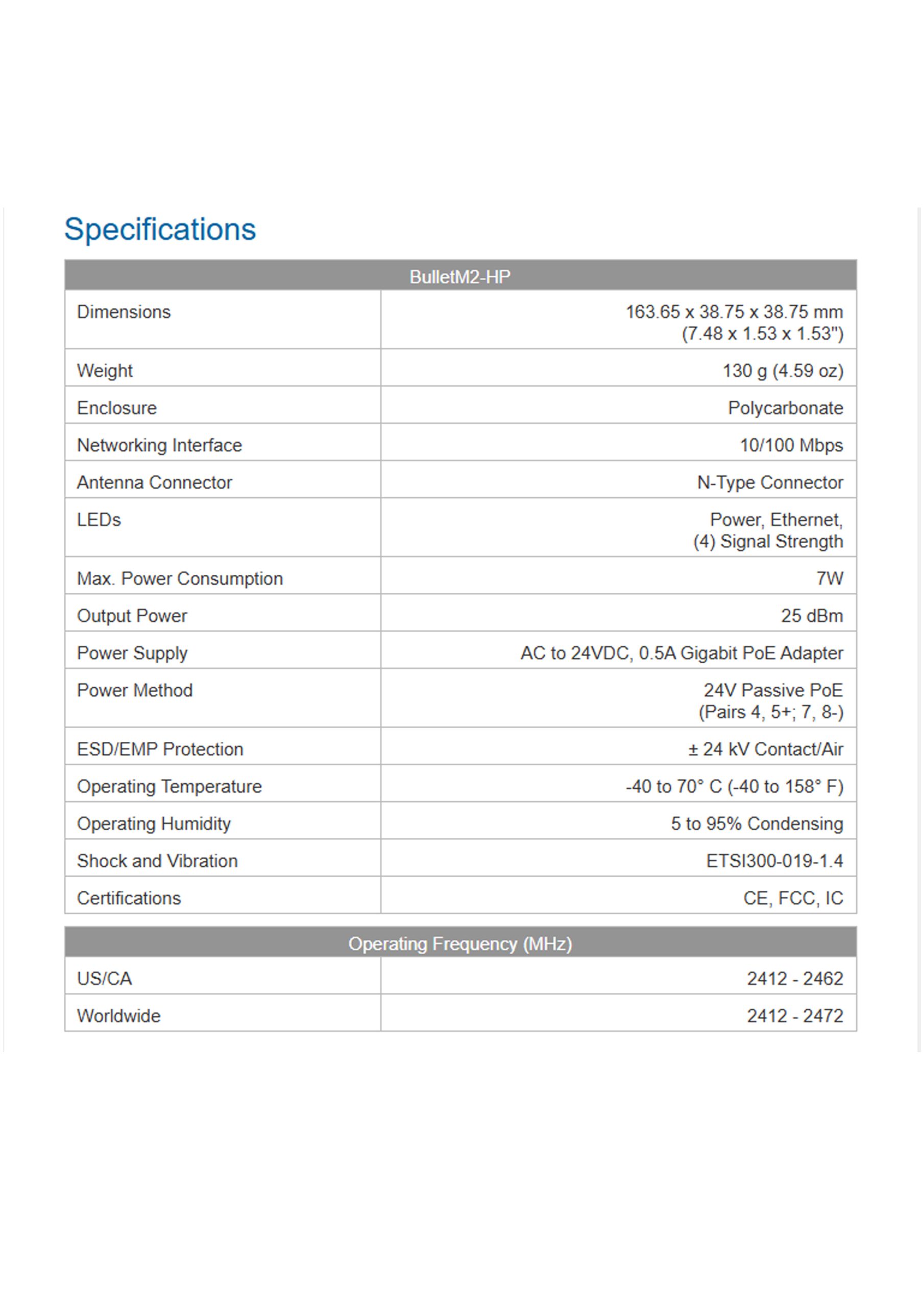This screenshot has height=1307, width=924.
Task: Select the BulletM2-HP table header
Action: (460, 277)
